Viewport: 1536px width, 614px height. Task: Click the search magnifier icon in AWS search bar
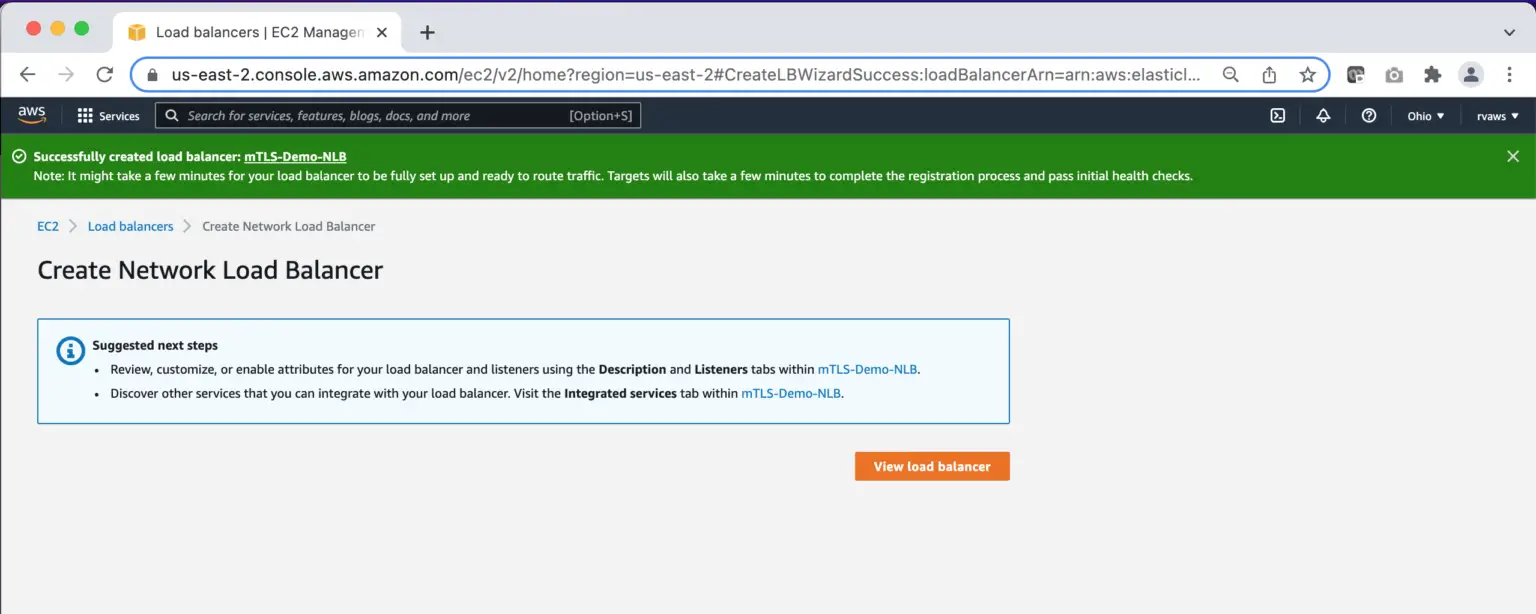coord(172,116)
